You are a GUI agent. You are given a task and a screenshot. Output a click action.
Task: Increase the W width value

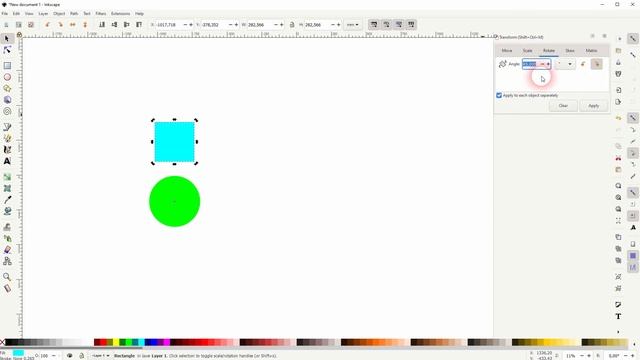point(281,25)
